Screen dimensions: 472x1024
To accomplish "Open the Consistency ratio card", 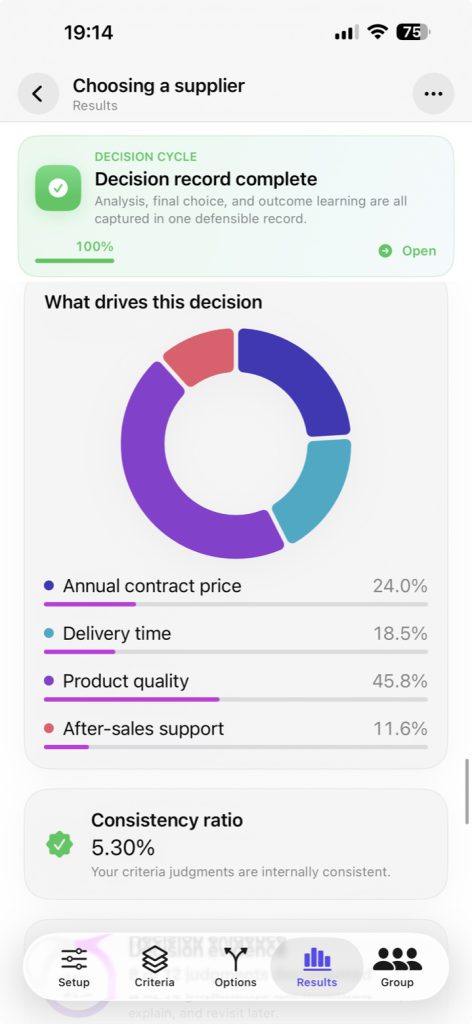I will coord(236,844).
